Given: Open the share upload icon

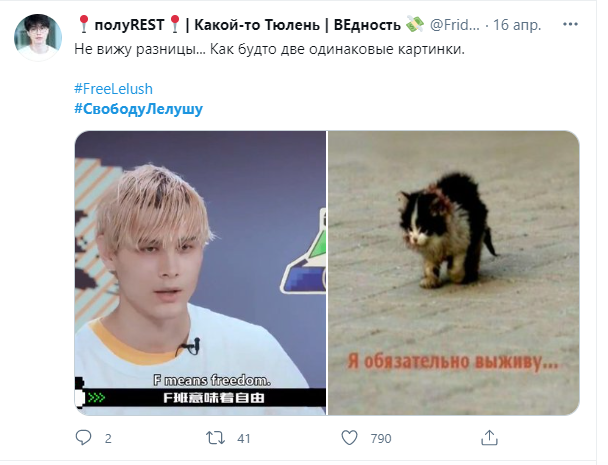Looking at the screenshot, I should pos(489,437).
